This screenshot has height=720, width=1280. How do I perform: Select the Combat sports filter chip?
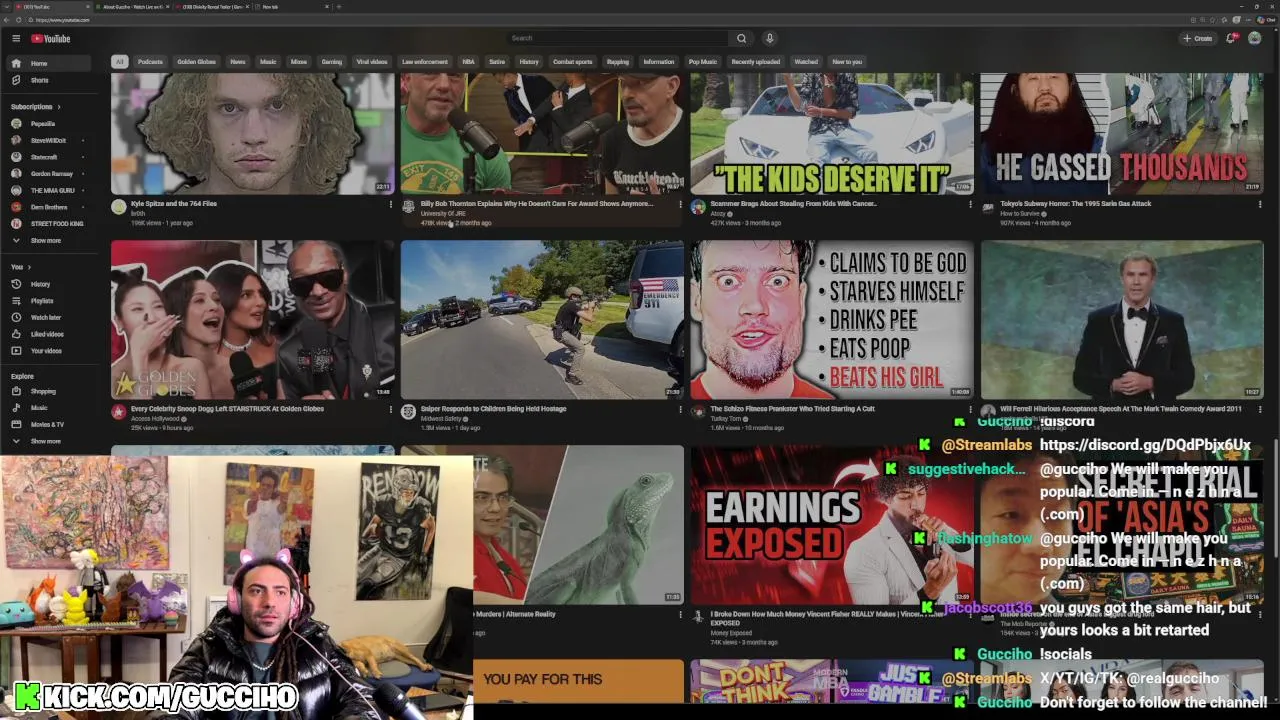pyautogui.click(x=572, y=62)
